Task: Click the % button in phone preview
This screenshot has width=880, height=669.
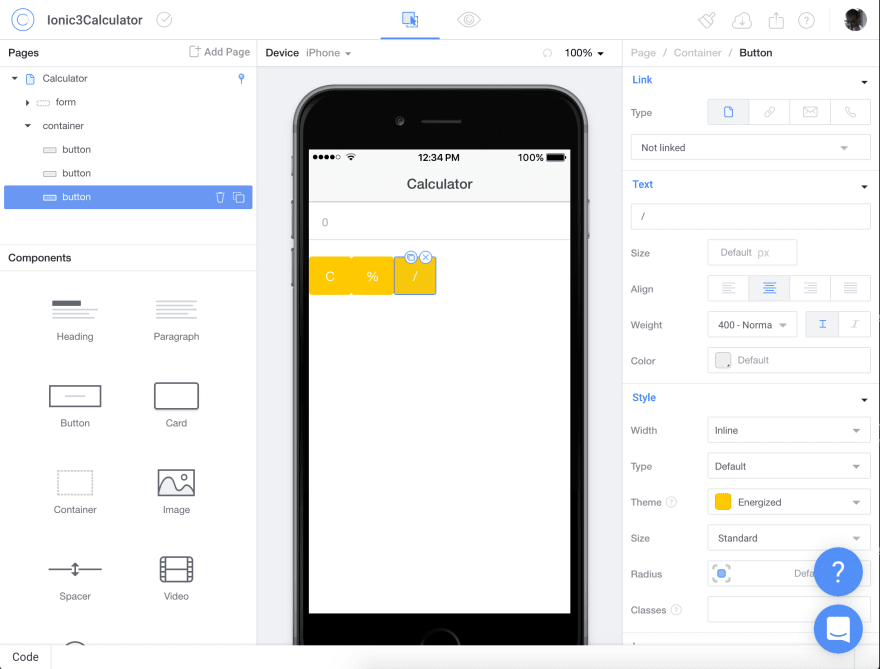Action: click(x=372, y=276)
